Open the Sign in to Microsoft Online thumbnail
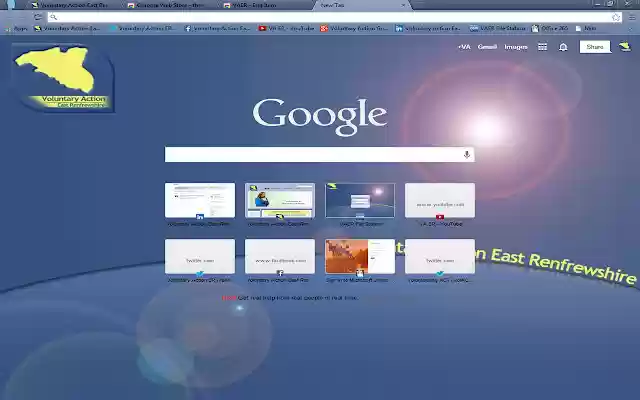640x400 pixels. click(360, 256)
